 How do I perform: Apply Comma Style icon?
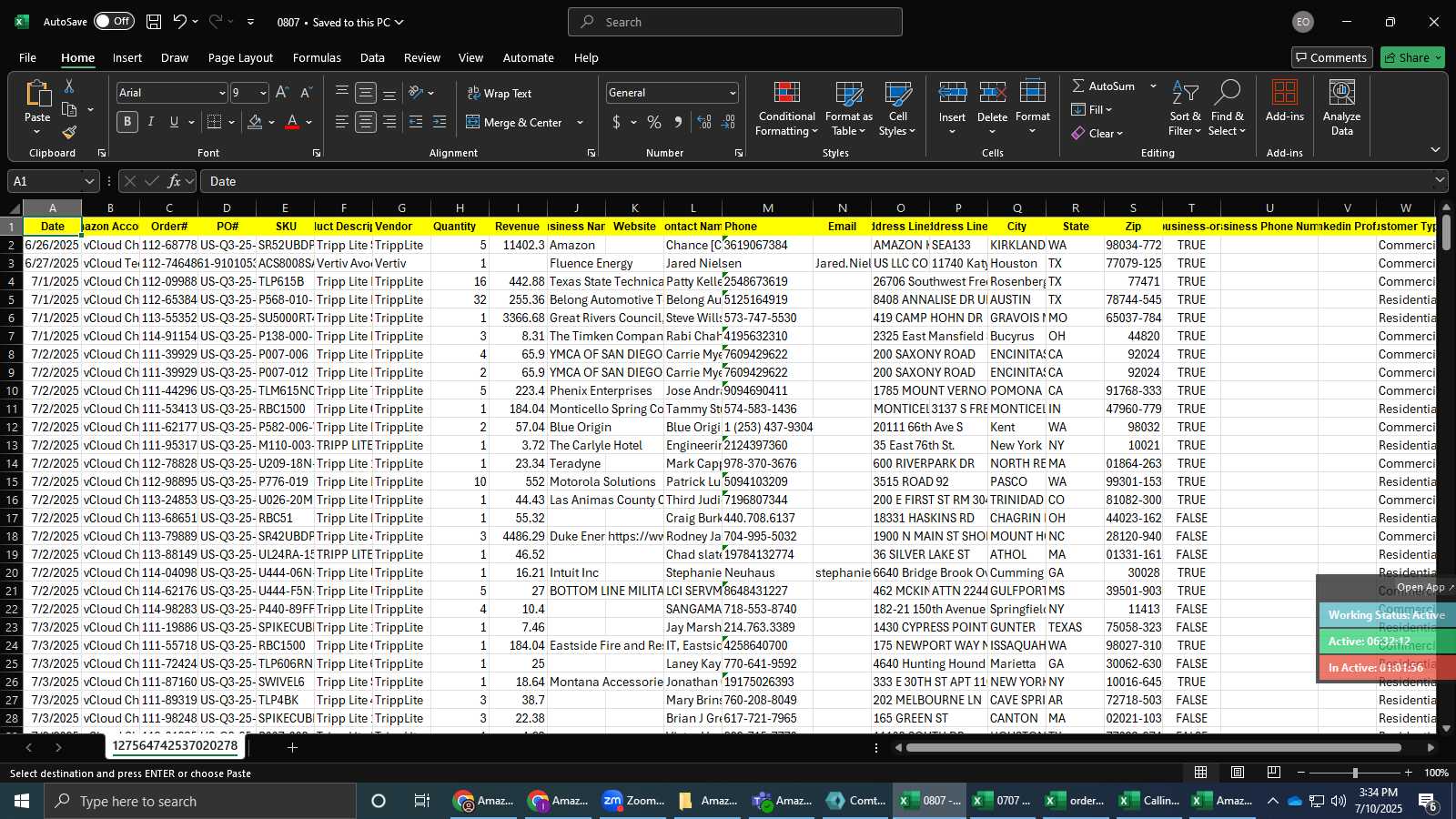(678, 122)
